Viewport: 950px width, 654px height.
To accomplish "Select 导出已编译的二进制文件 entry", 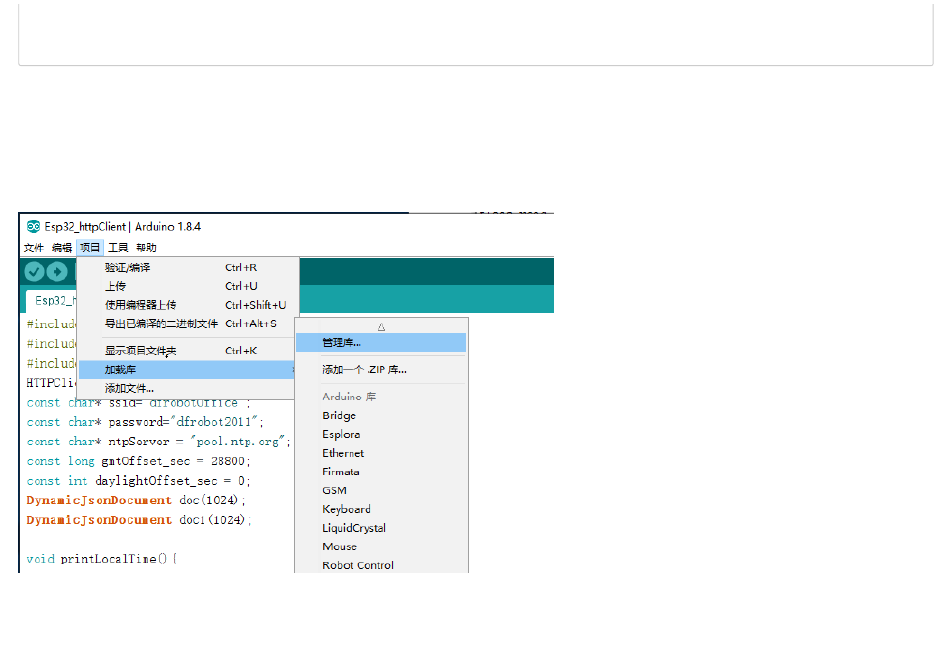I will coord(188,324).
